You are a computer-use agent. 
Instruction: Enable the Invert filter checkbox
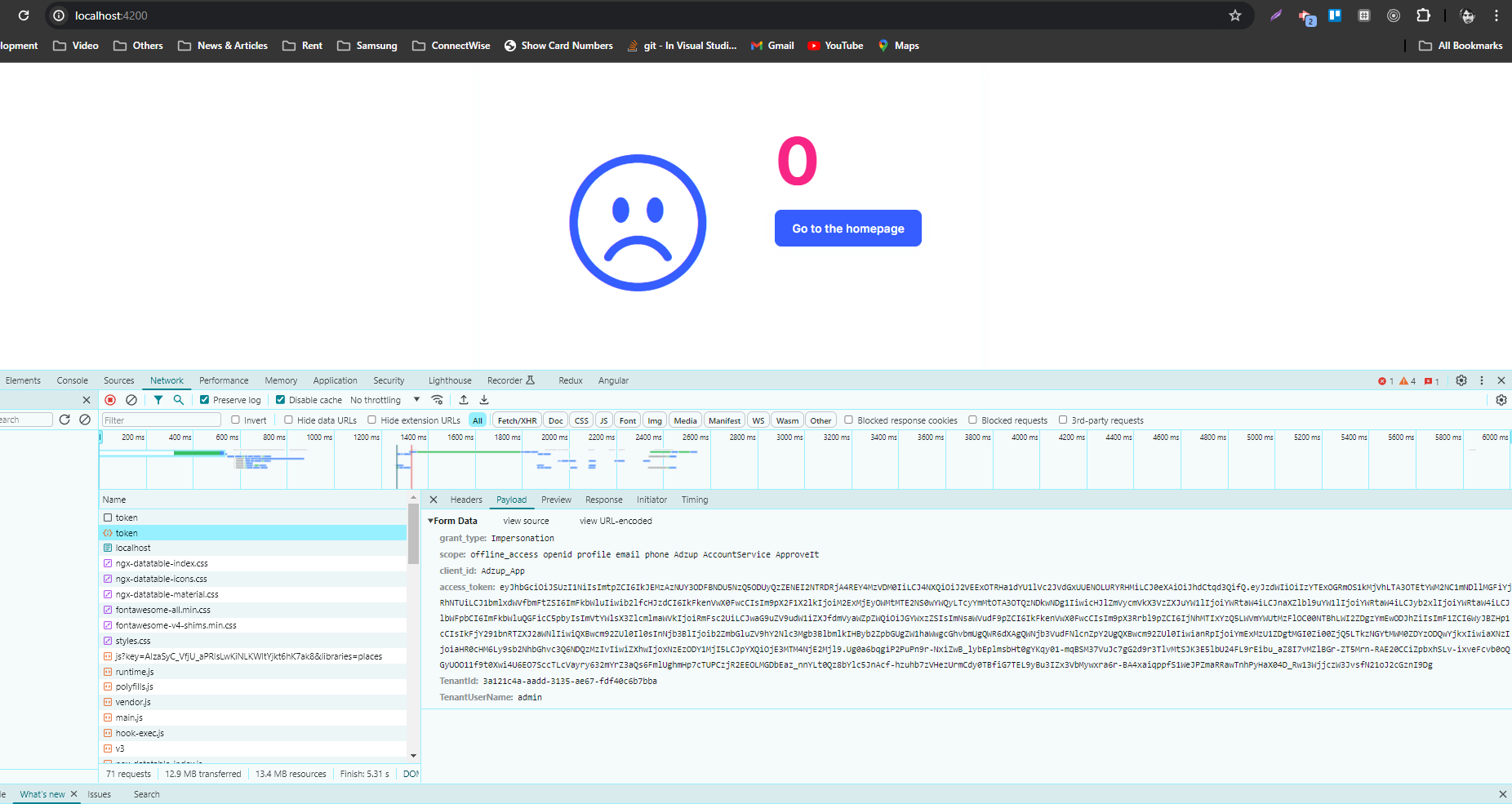(236, 420)
